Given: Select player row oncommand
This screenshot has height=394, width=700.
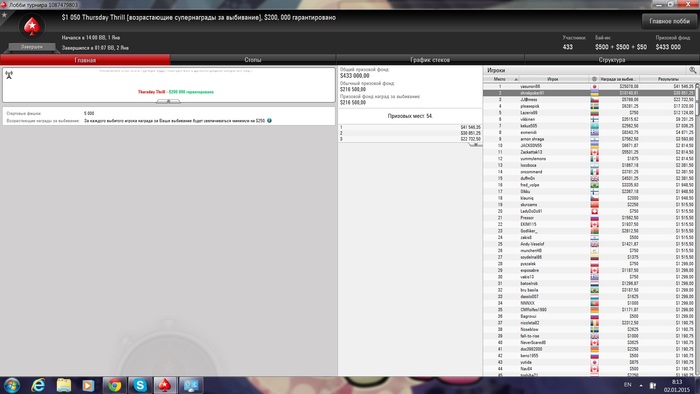Looking at the screenshot, I should coord(589,172).
